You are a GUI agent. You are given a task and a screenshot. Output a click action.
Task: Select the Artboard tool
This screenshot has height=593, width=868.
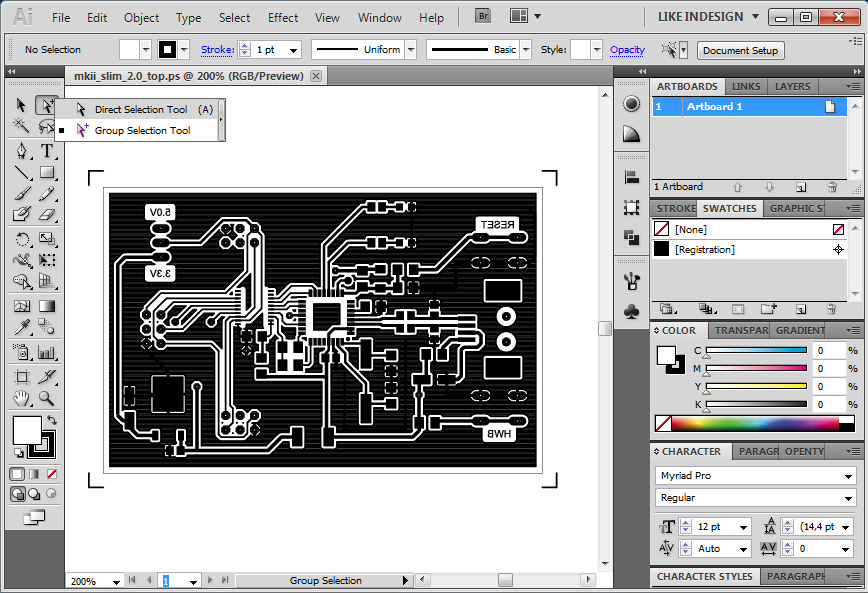(21, 377)
